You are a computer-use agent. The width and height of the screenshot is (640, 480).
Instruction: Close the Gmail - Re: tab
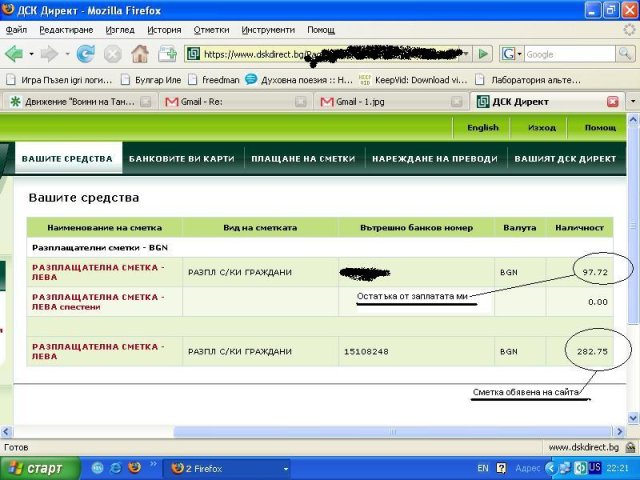pos(301,102)
